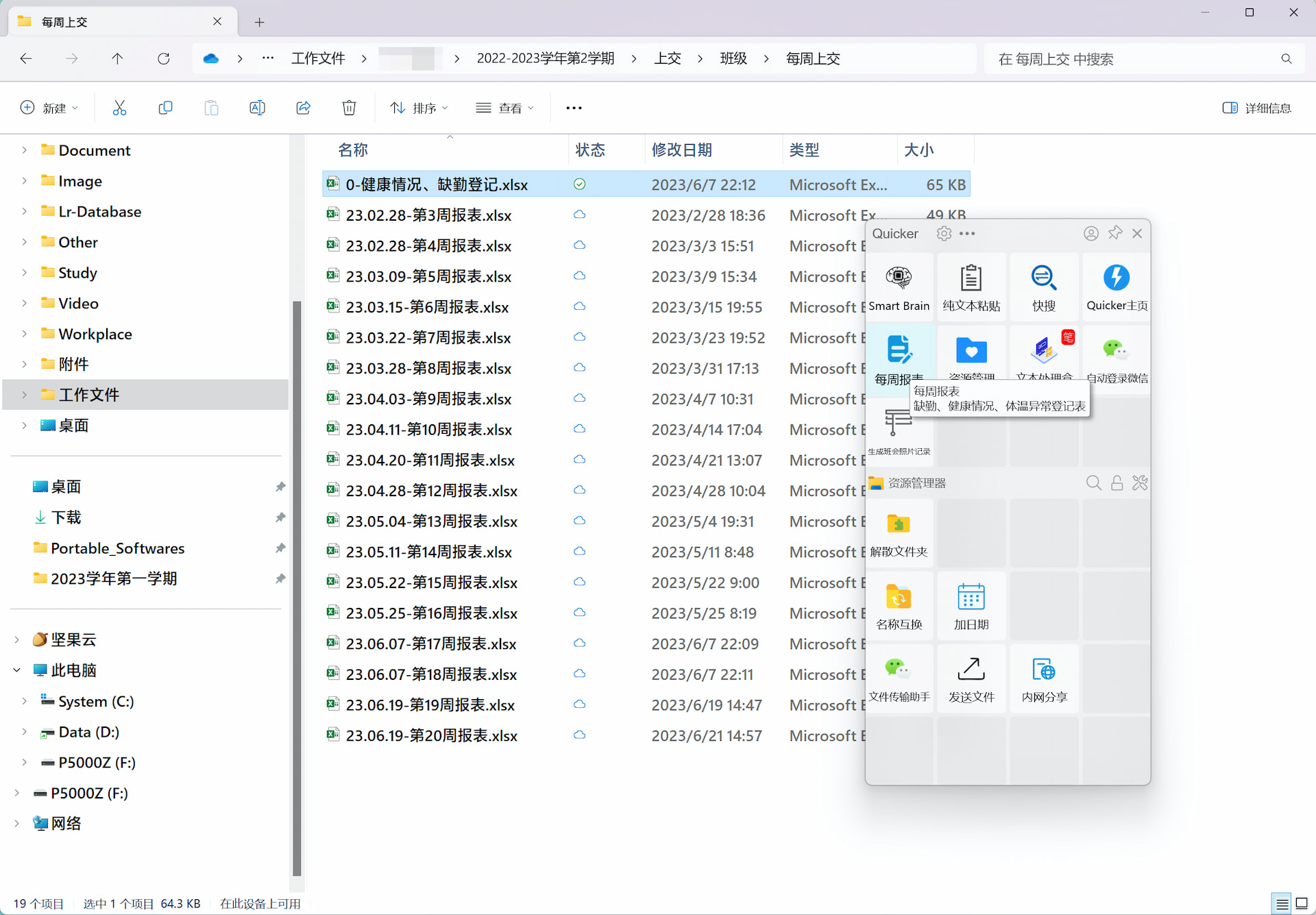1316x915 pixels.
Task: Click the Delete trash icon in toolbar
Action: 349,108
